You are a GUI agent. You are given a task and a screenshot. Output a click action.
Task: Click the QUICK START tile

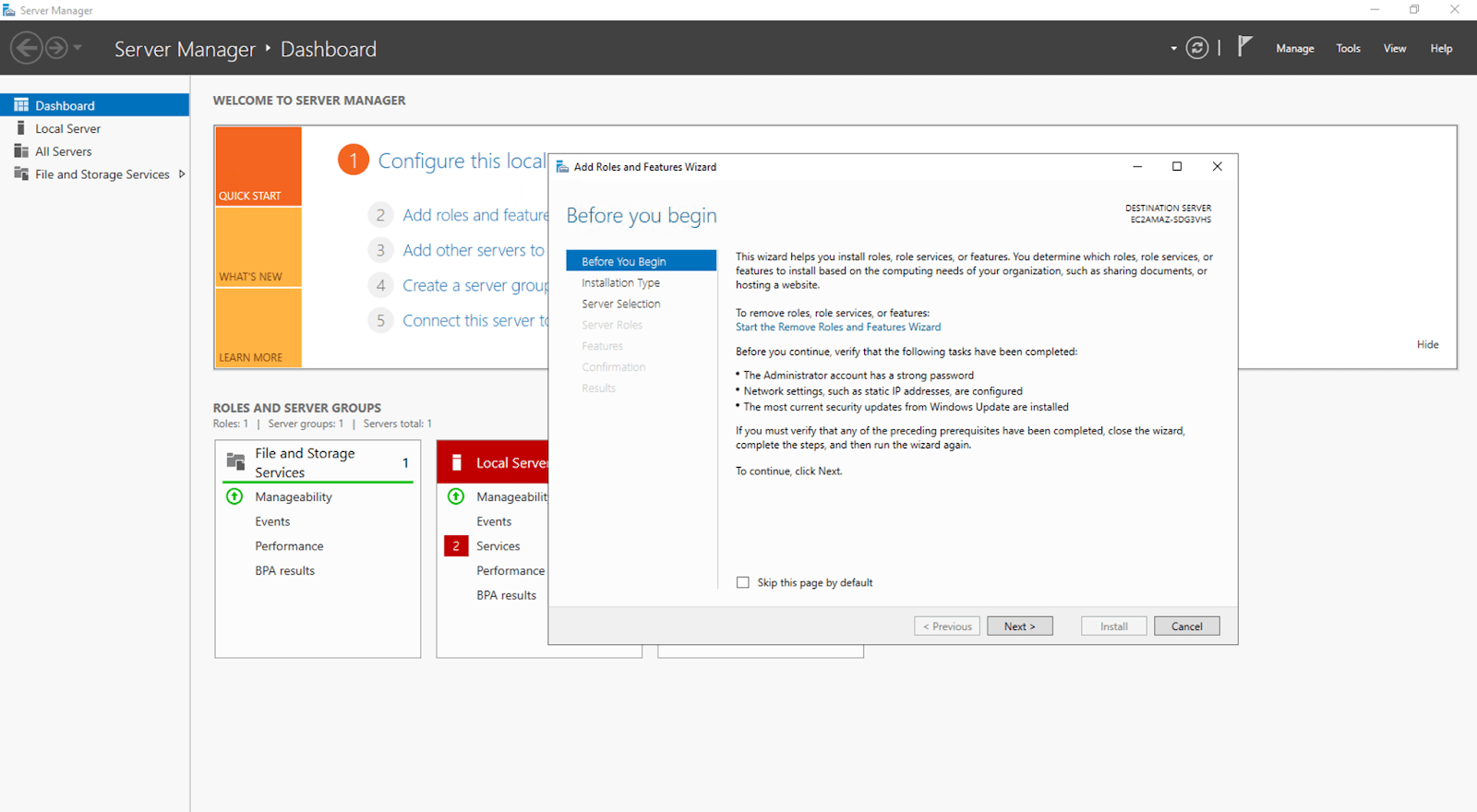pos(258,166)
